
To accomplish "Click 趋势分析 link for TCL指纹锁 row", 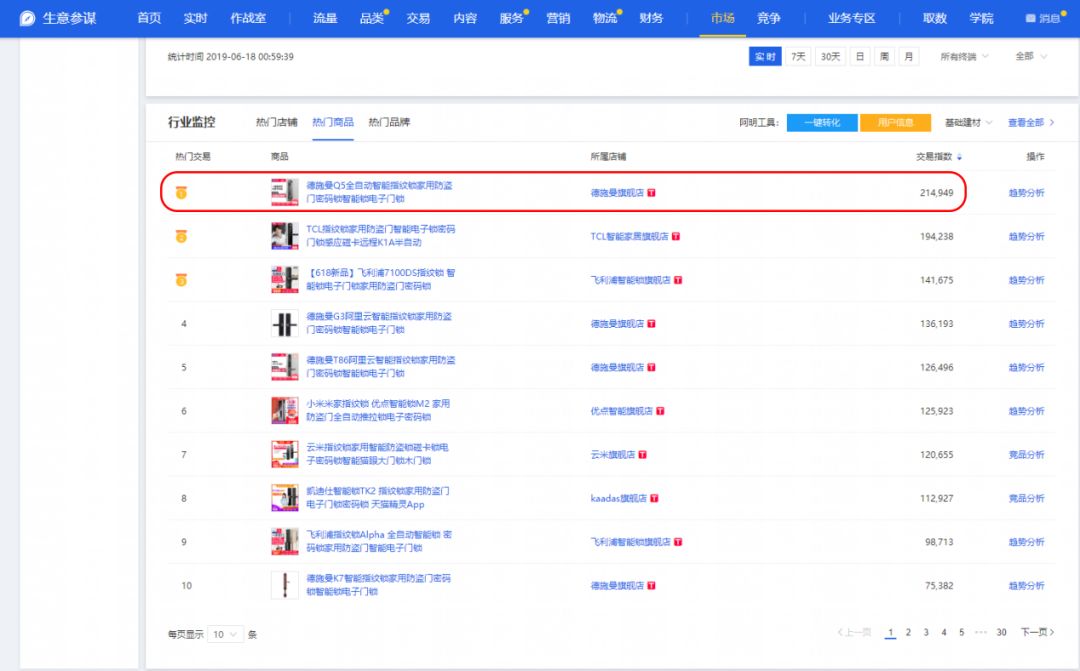I will tap(1026, 237).
